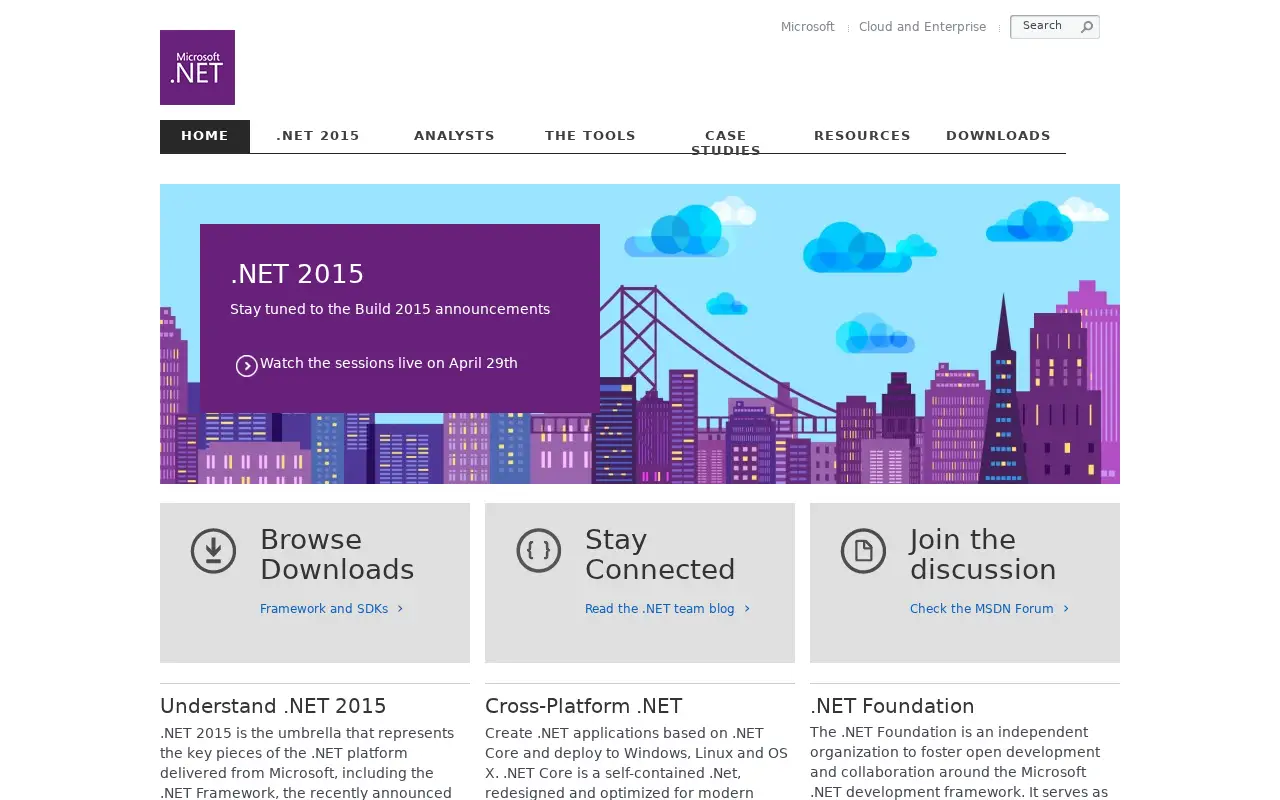The width and height of the screenshot is (1280, 800).
Task: Click the circled arrow icon beside Watch the sessions
Action: point(247,366)
